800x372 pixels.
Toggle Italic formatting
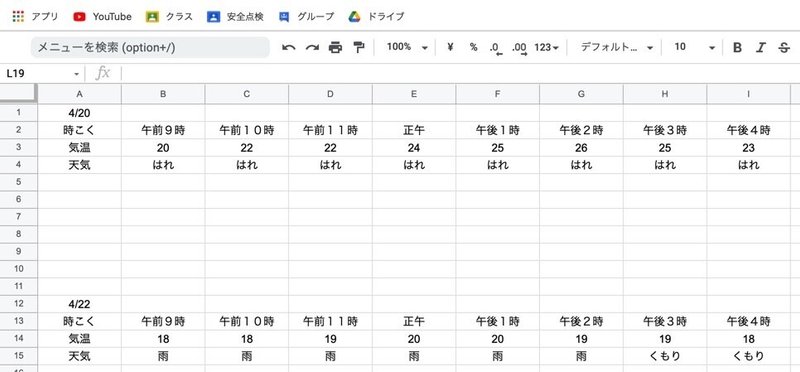(x=761, y=47)
